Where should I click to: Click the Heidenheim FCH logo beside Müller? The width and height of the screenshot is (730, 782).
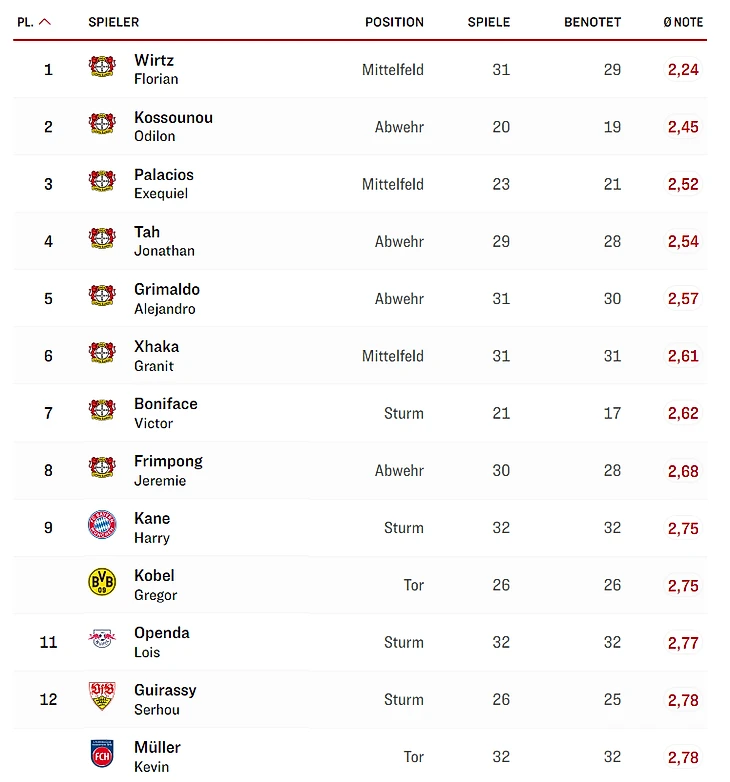coord(102,755)
